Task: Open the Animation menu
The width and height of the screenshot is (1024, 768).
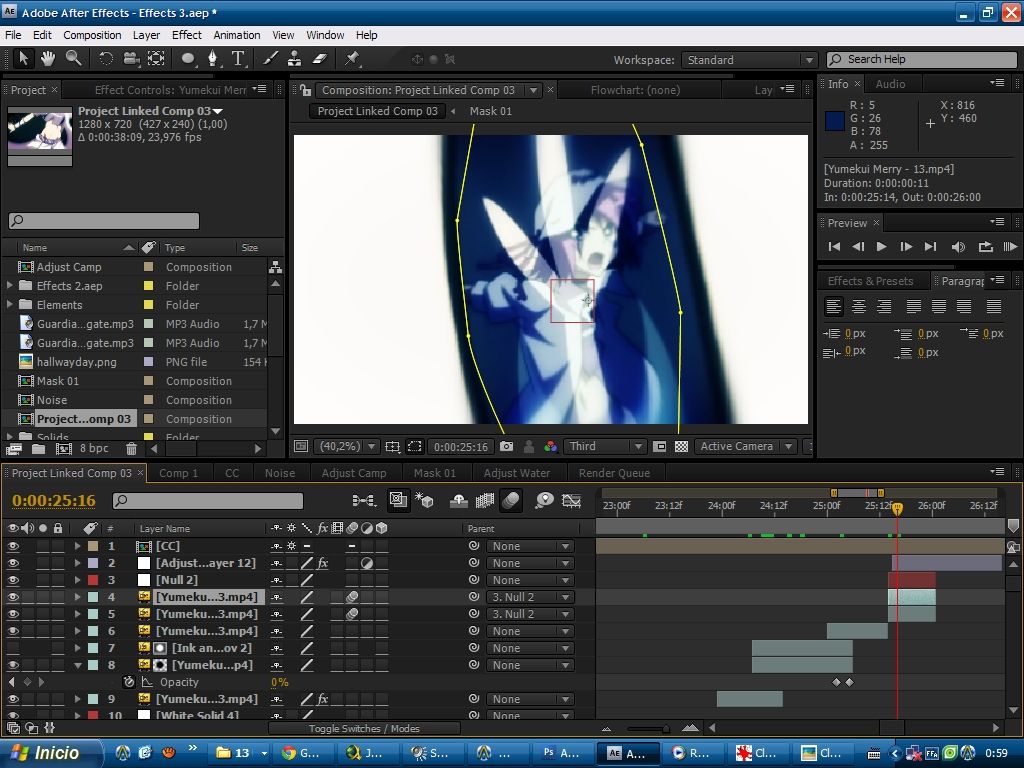Action: [x=236, y=35]
